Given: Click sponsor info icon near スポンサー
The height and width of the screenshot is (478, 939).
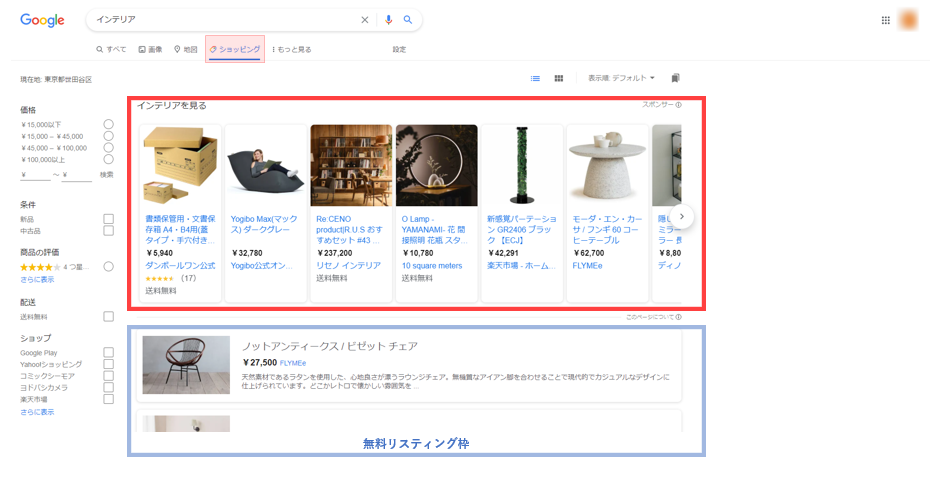Looking at the screenshot, I should pos(678,105).
